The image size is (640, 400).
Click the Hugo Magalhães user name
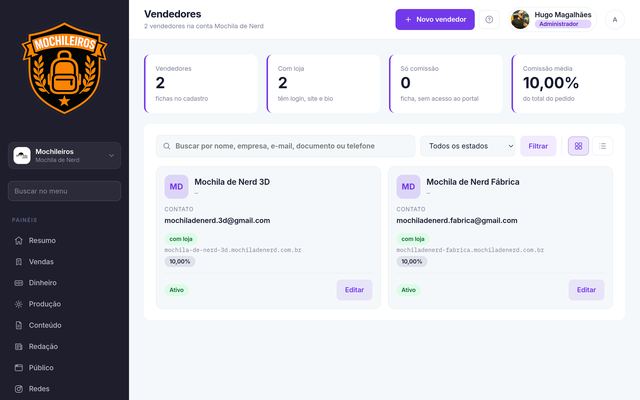point(563,15)
